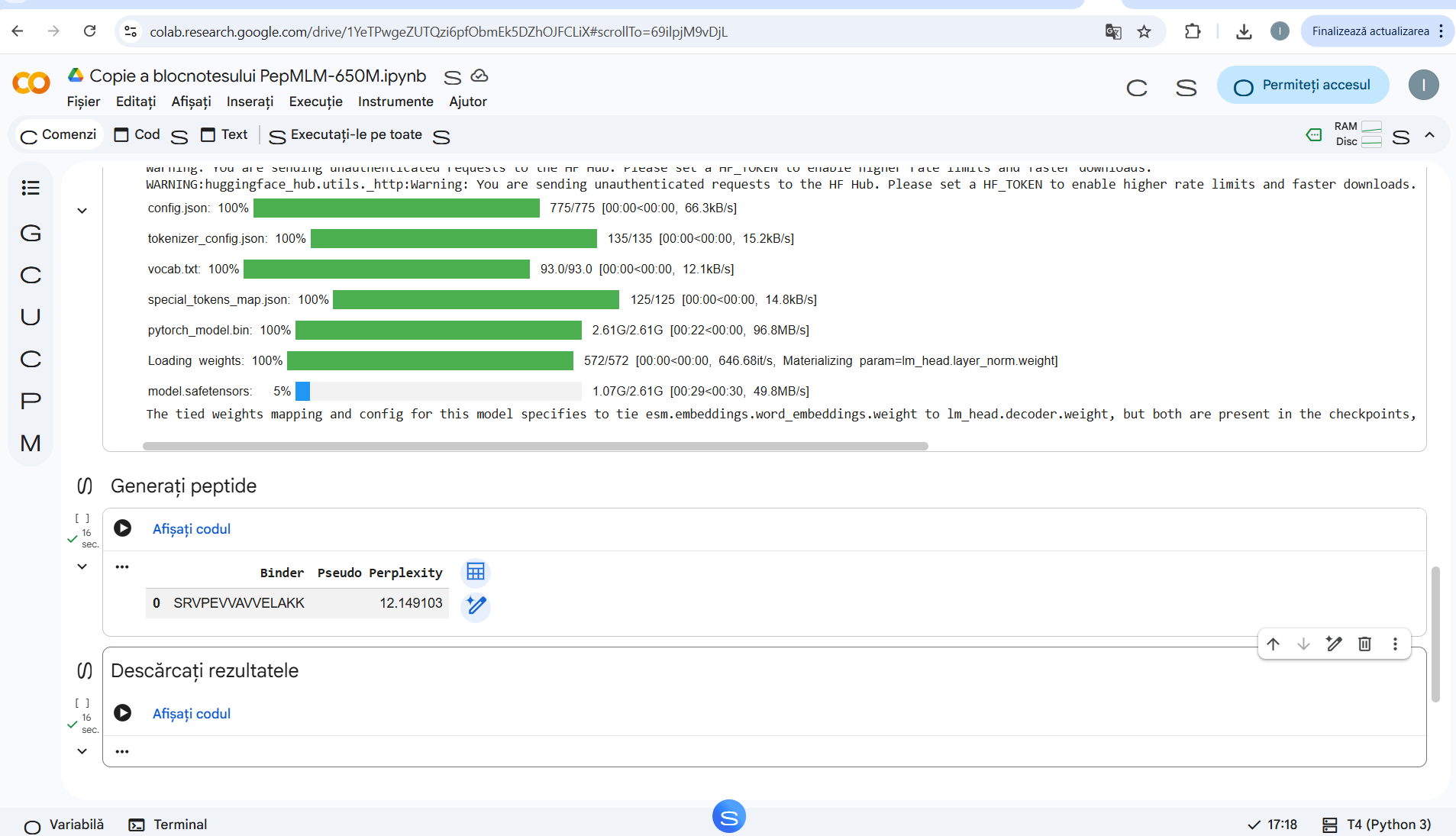Open the Fișier menu
1456x836 pixels.
click(x=83, y=102)
